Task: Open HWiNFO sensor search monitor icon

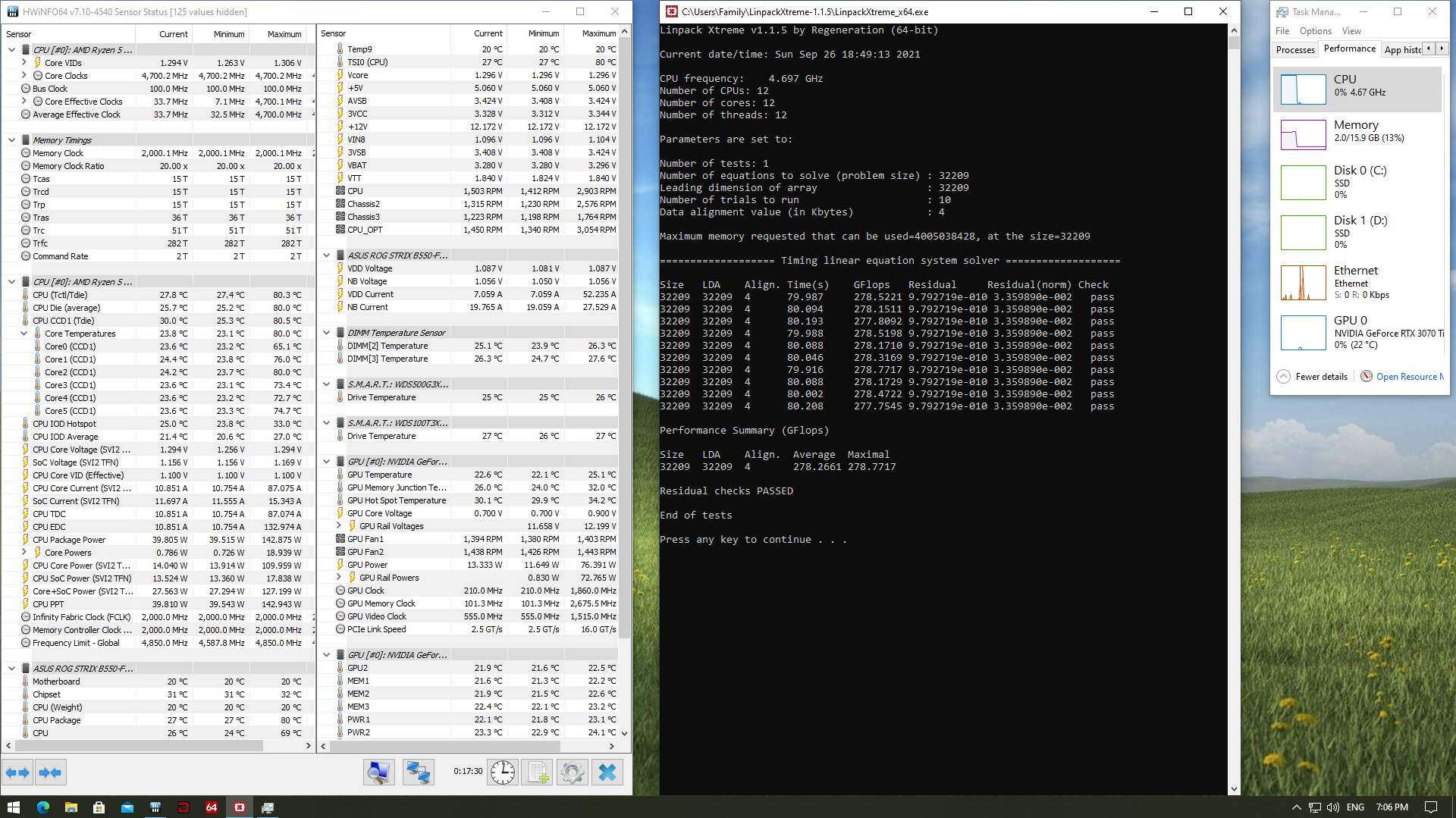Action: (378, 773)
